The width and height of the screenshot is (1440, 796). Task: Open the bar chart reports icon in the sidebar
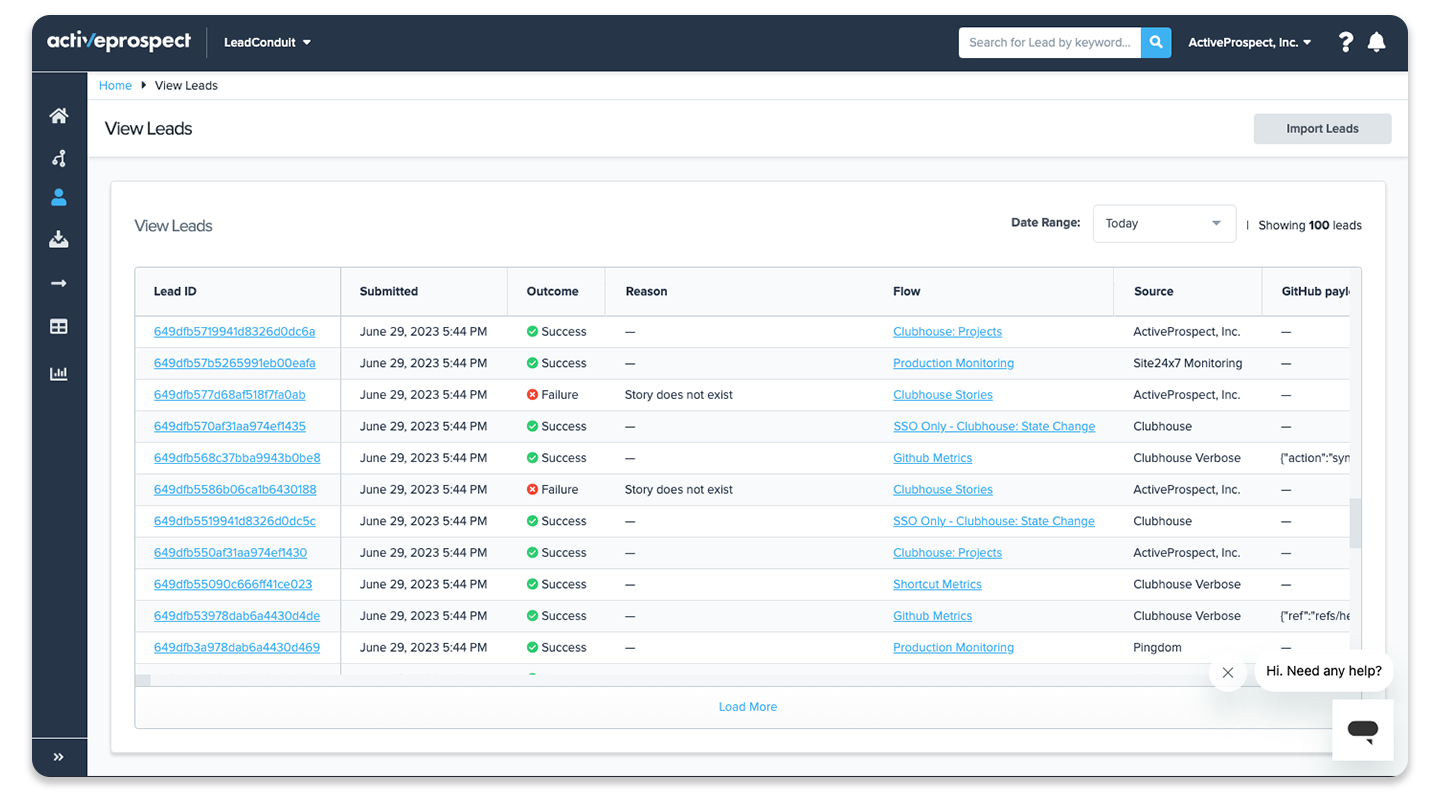(59, 373)
